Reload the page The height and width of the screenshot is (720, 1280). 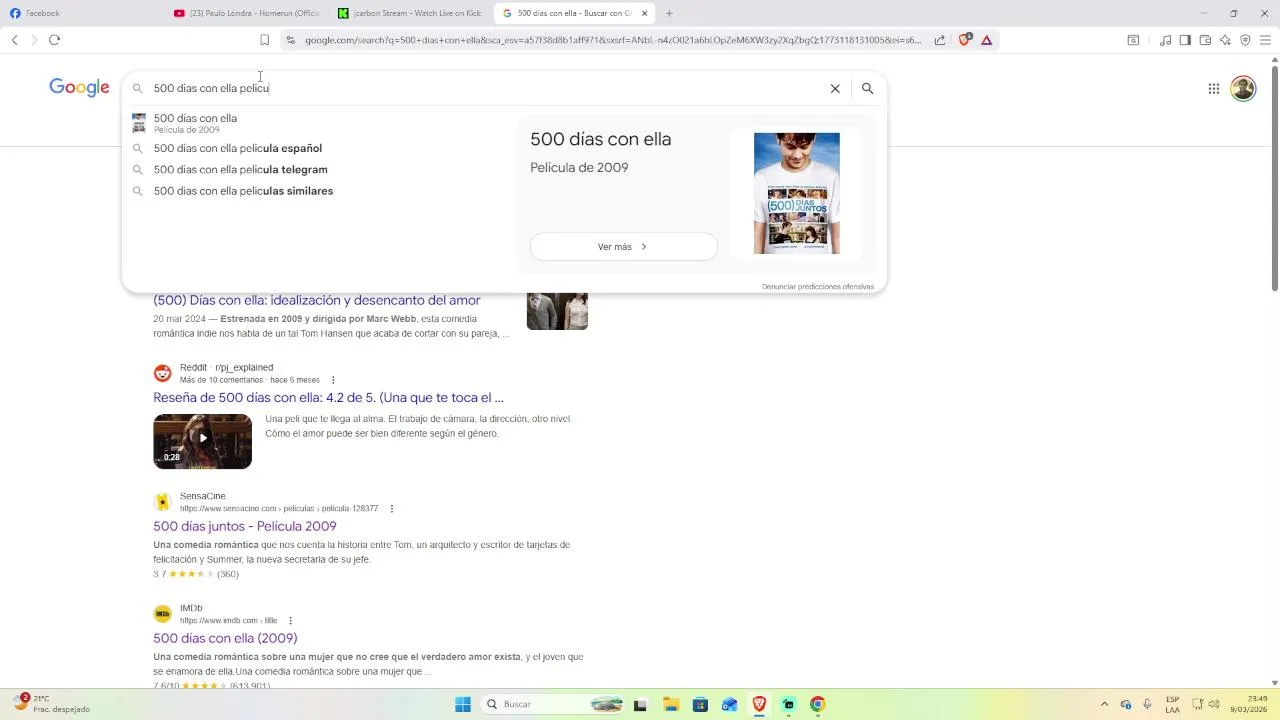tap(54, 40)
